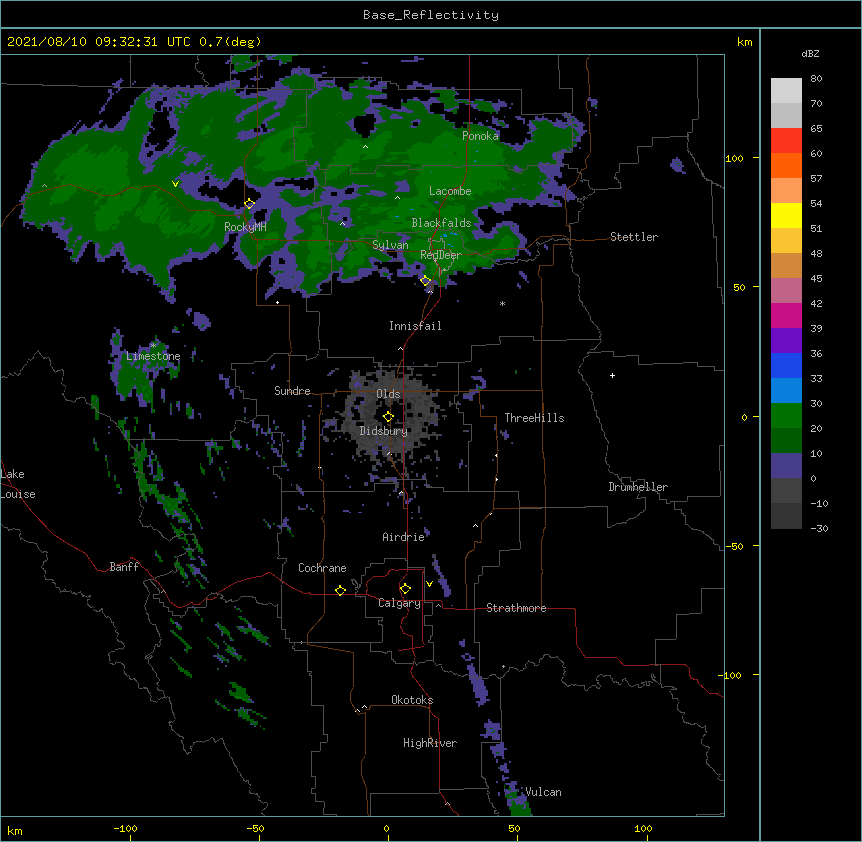The width and height of the screenshot is (862, 842).
Task: Click the Innisfail label
Action: point(415,326)
